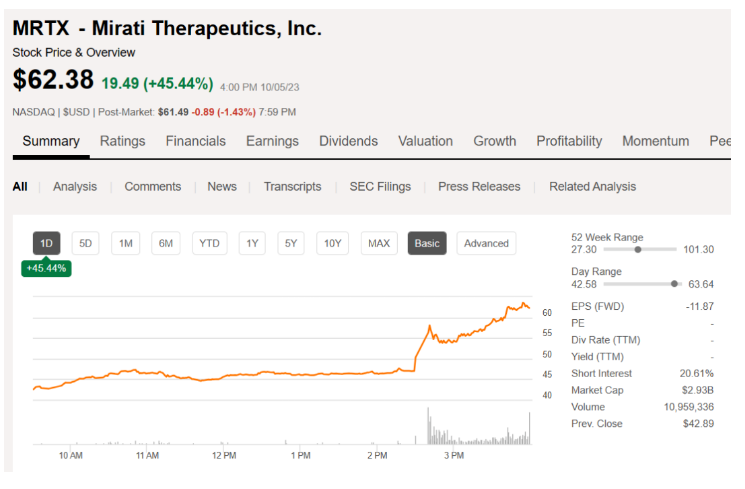Filter by Analysis articles
The height and width of the screenshot is (489, 745).
[75, 186]
